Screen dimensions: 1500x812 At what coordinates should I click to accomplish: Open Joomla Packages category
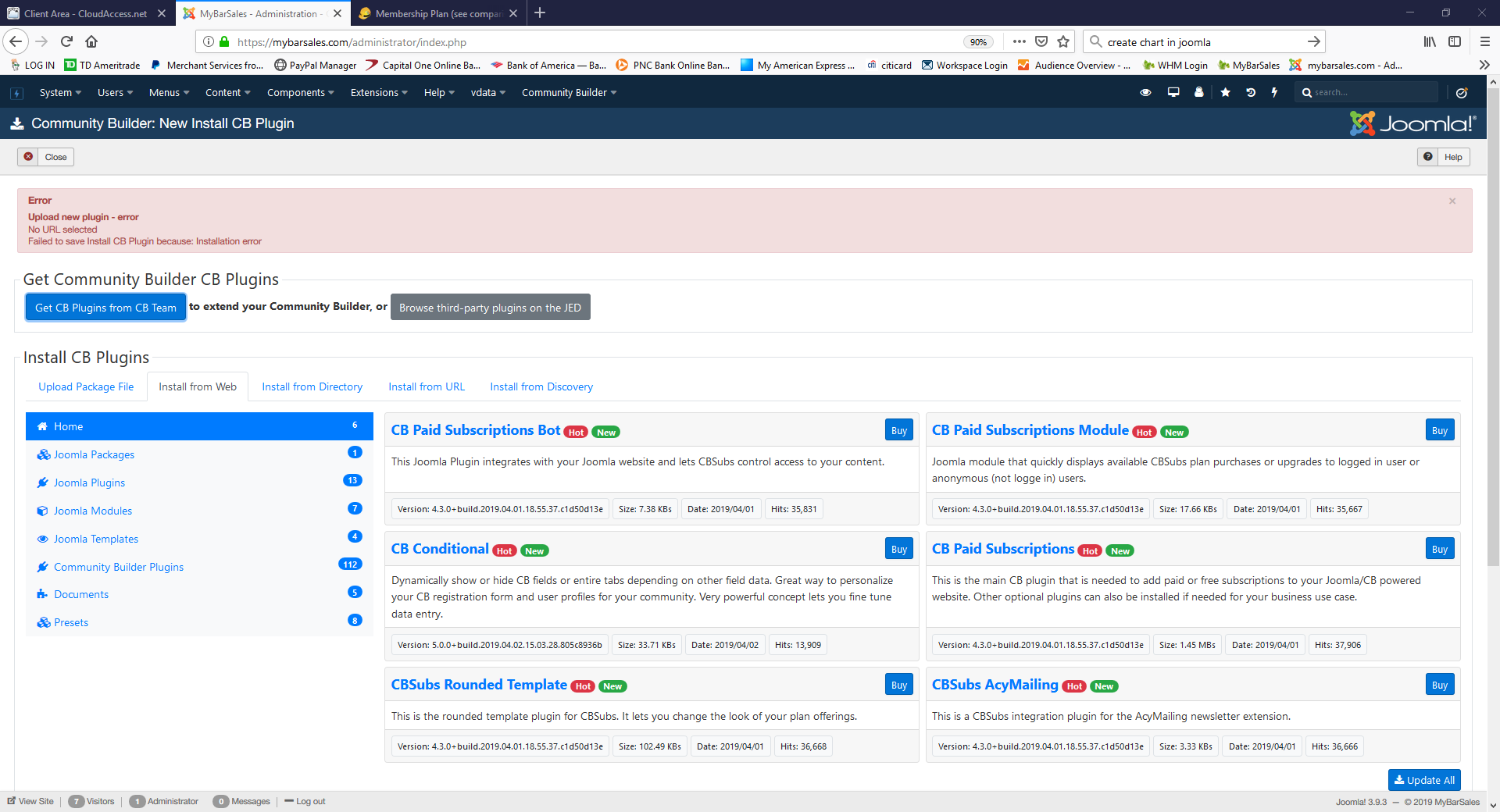tap(199, 454)
